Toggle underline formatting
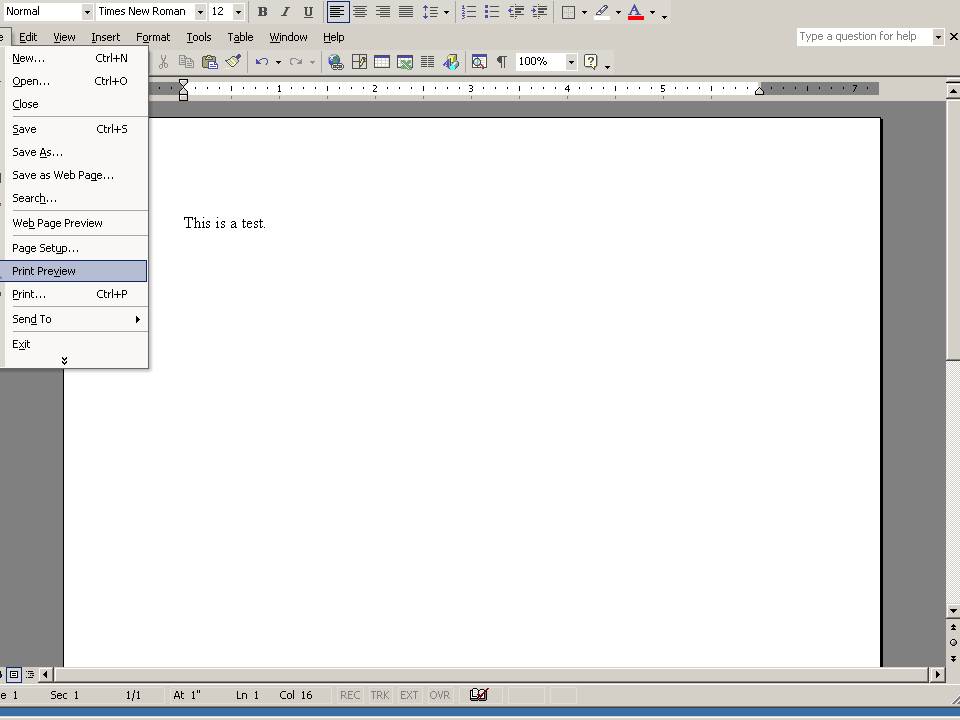The width and height of the screenshot is (960, 720). (308, 12)
